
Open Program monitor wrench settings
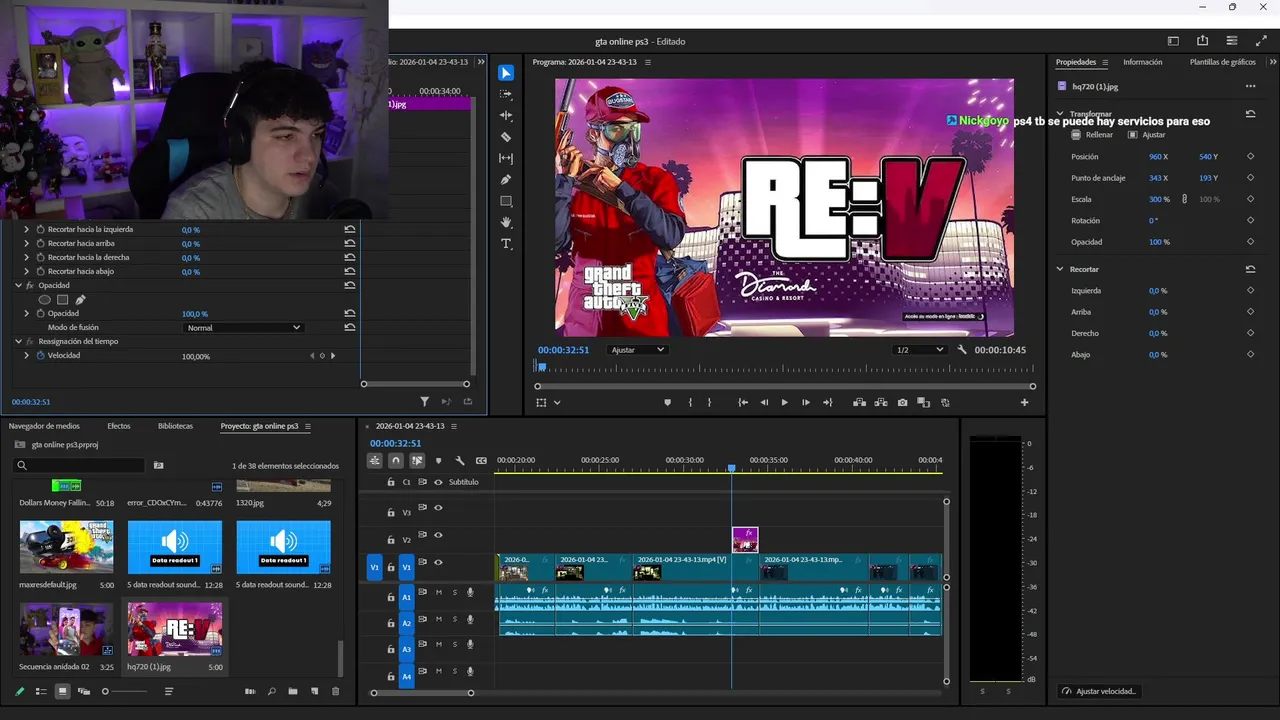coord(962,350)
